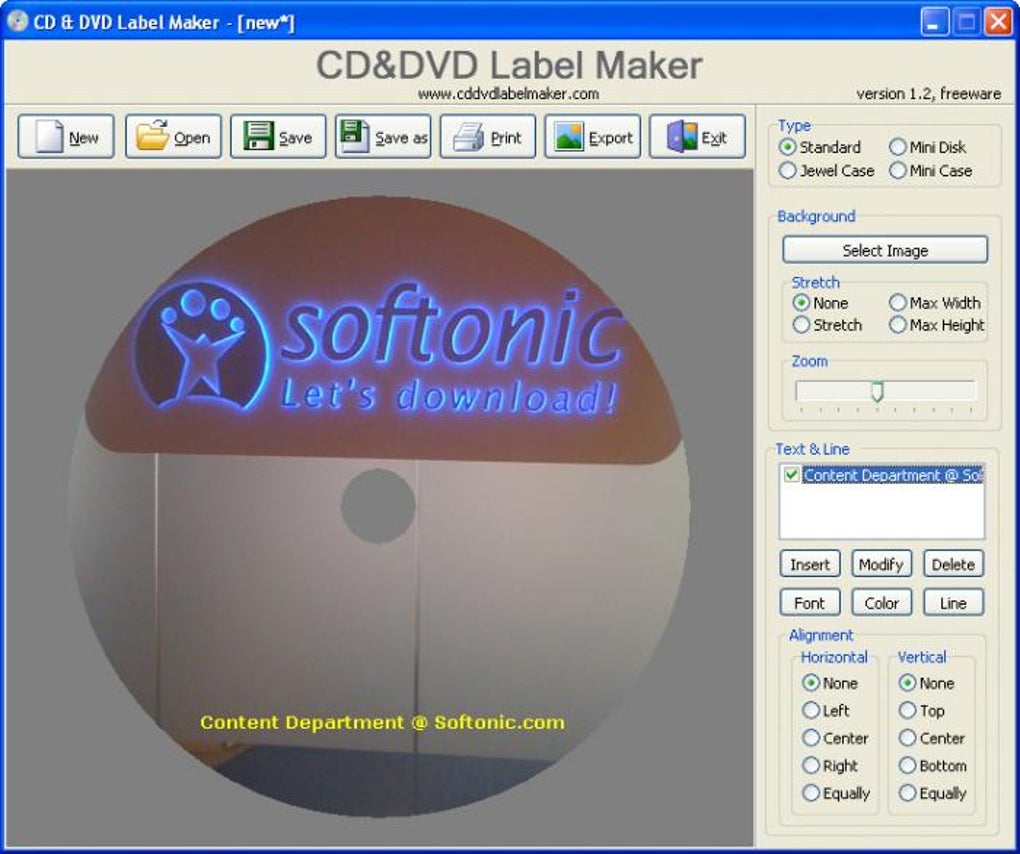This screenshot has height=854, width=1020.
Task: Select the Standard type radio button
Action: 788,147
